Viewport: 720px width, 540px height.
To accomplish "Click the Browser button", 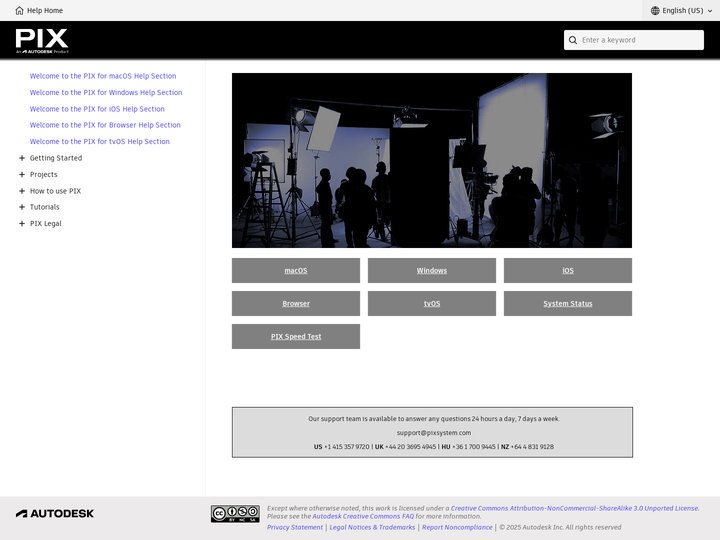I will click(296, 304).
